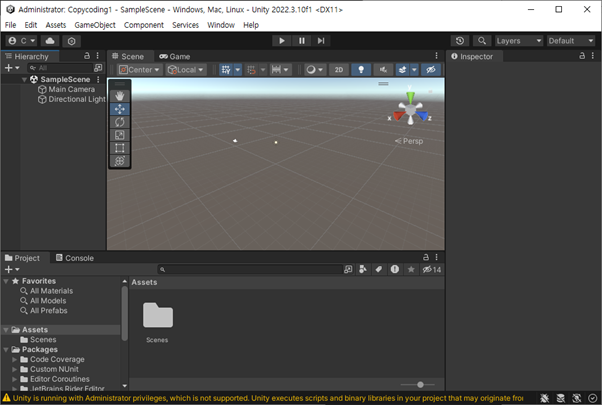Switch to the Console tab

pyautogui.click(x=75, y=258)
